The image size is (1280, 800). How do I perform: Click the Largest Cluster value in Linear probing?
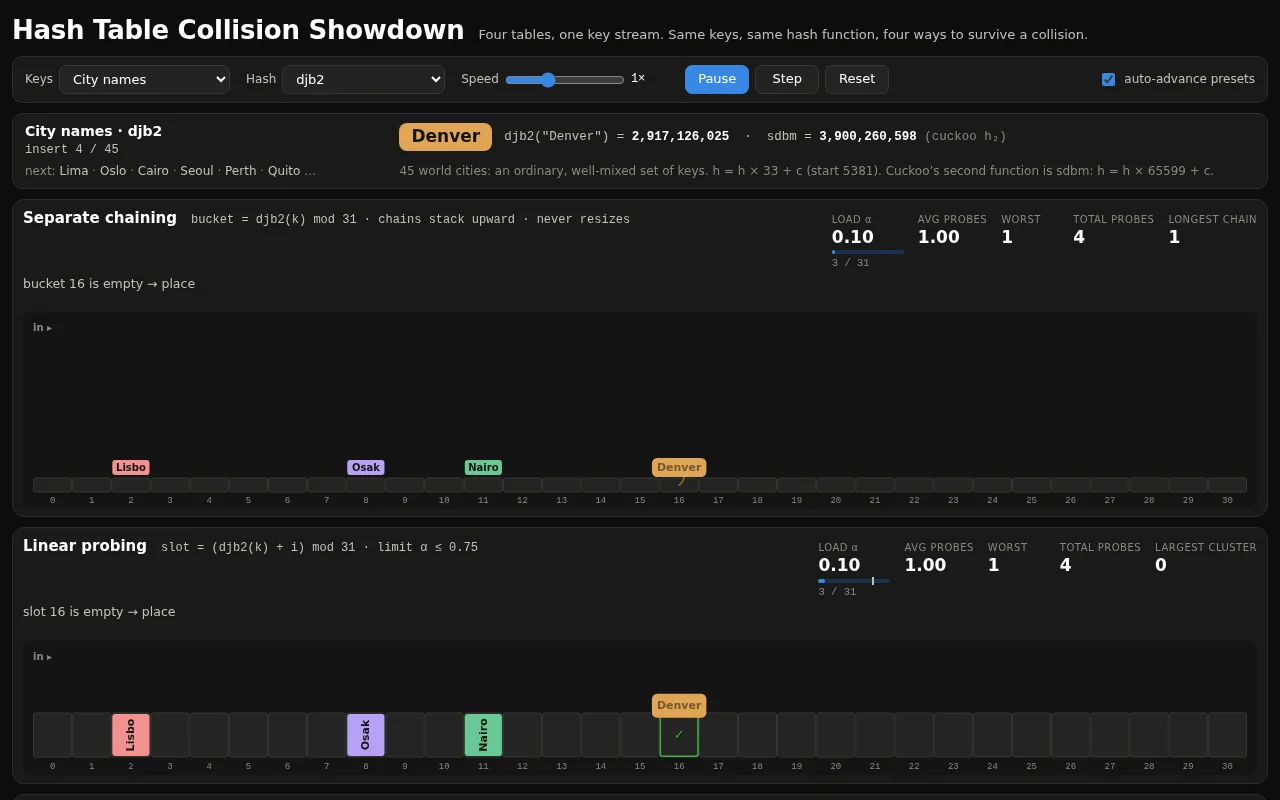coord(1161,565)
